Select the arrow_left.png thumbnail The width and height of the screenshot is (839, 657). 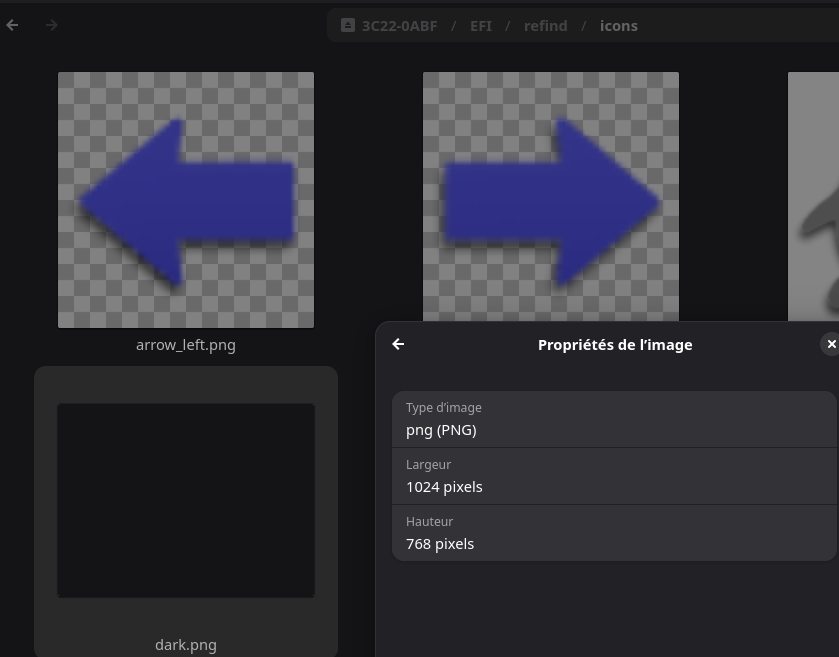point(186,200)
